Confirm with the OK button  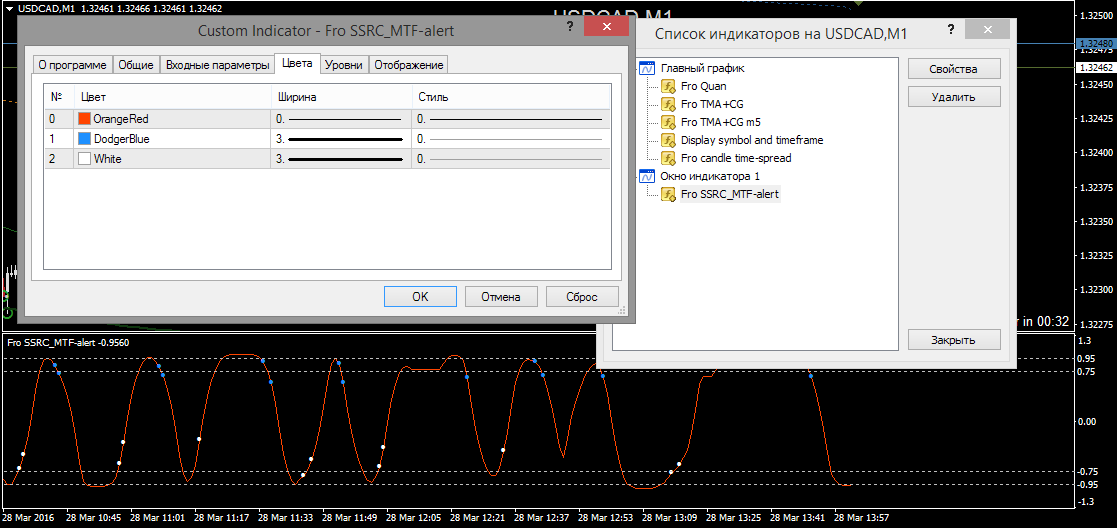(x=420, y=296)
